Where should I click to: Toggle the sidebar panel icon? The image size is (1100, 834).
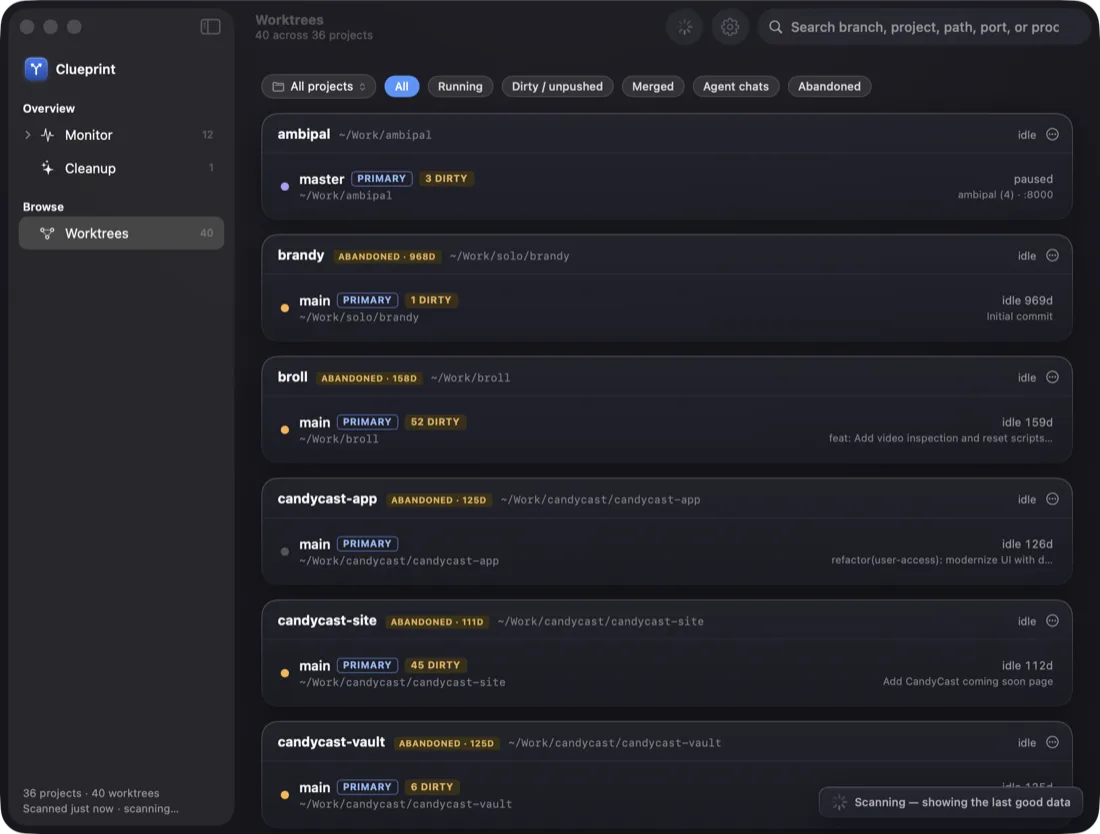[210, 27]
